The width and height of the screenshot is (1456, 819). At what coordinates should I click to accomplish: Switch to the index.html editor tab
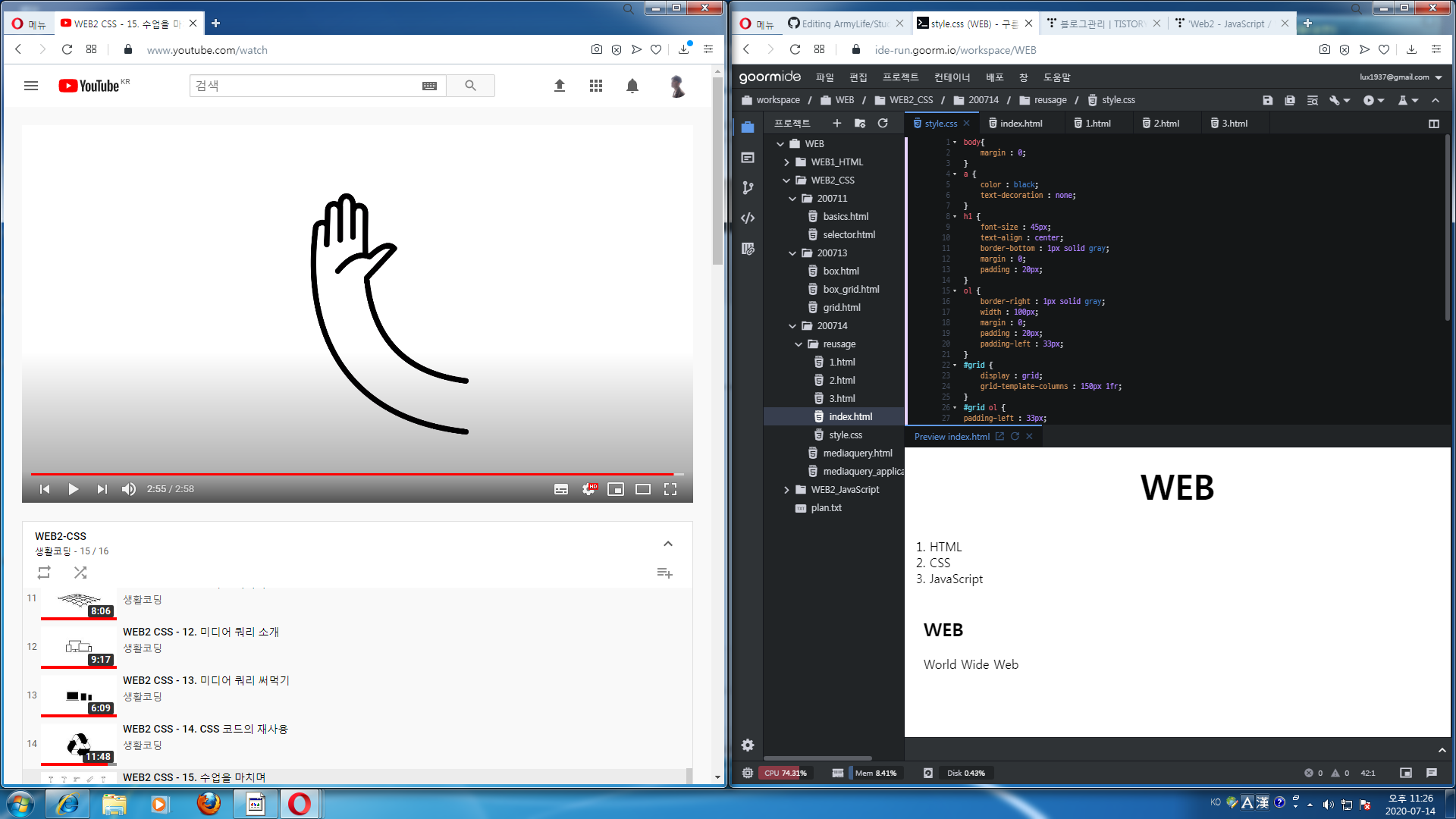pos(1020,124)
